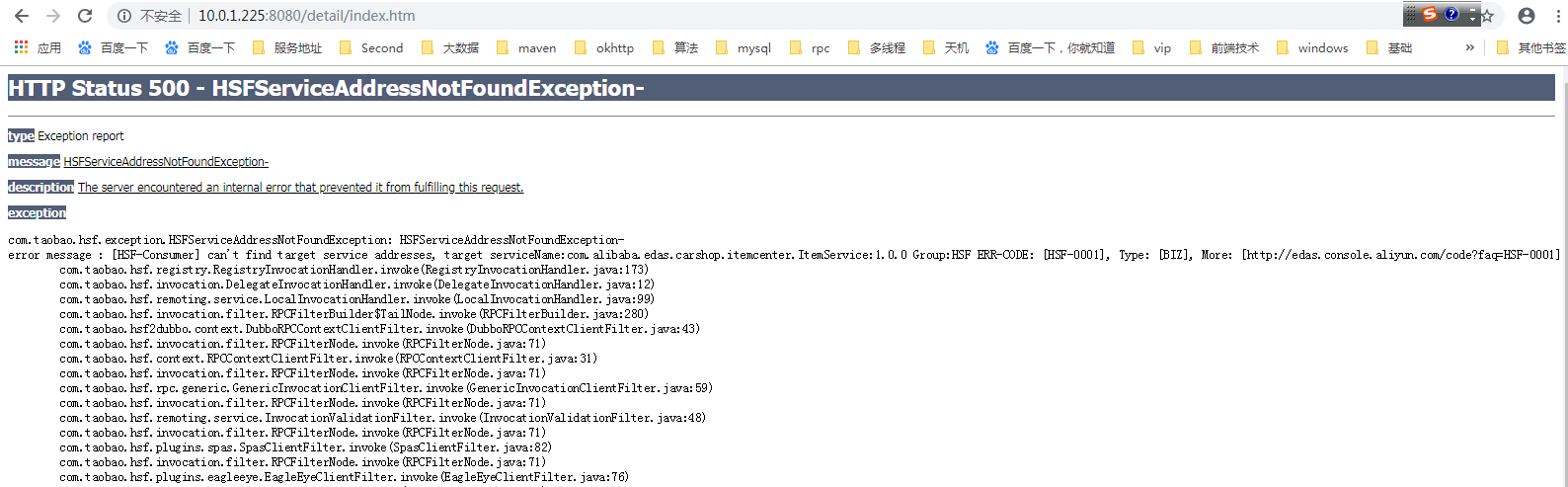Open the 天机 bookmark folder
The height and width of the screenshot is (487, 1568).
(x=946, y=47)
